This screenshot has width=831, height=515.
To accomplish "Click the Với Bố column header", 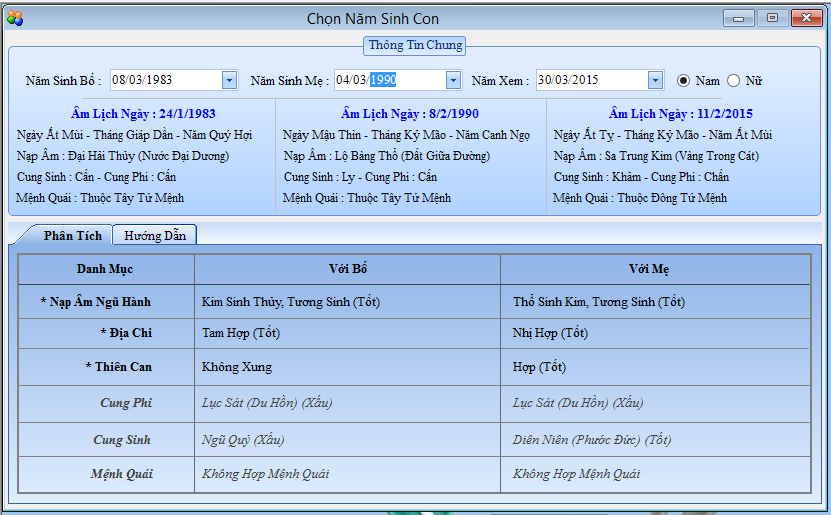I will click(347, 269).
